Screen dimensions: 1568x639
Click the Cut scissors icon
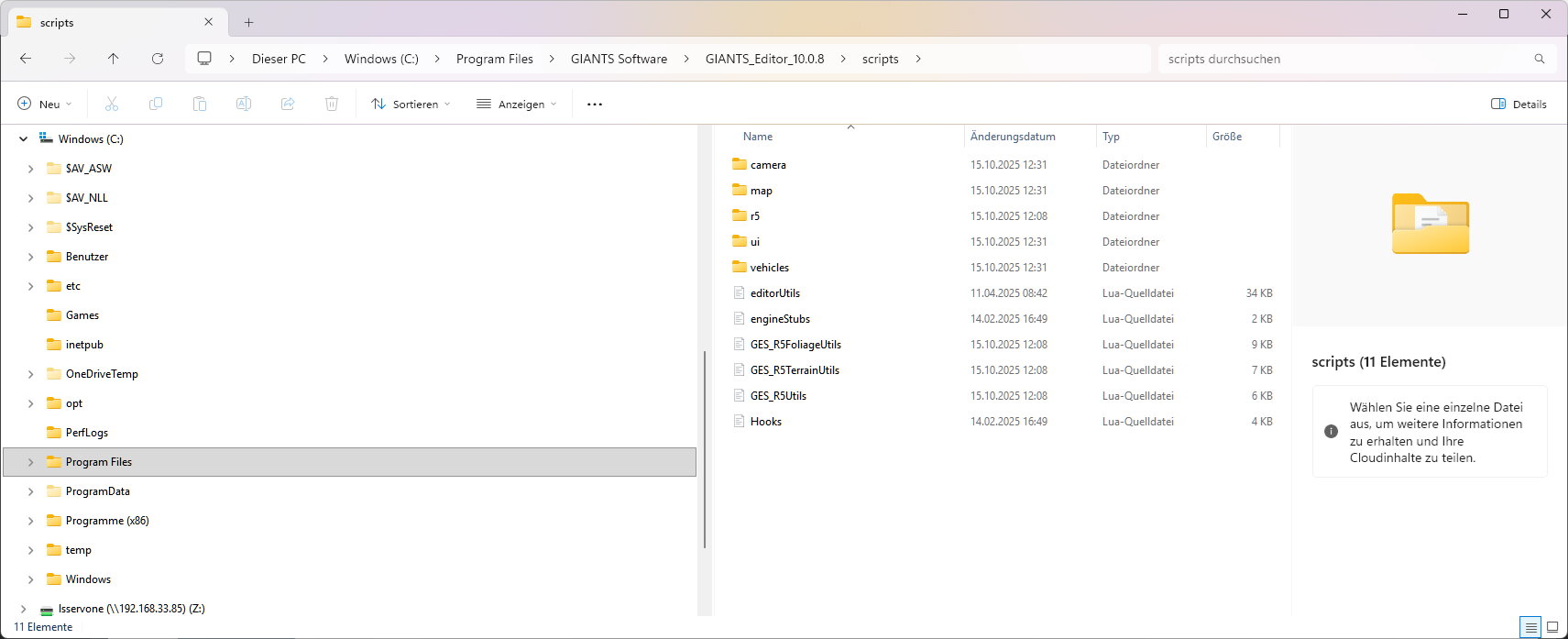click(112, 105)
